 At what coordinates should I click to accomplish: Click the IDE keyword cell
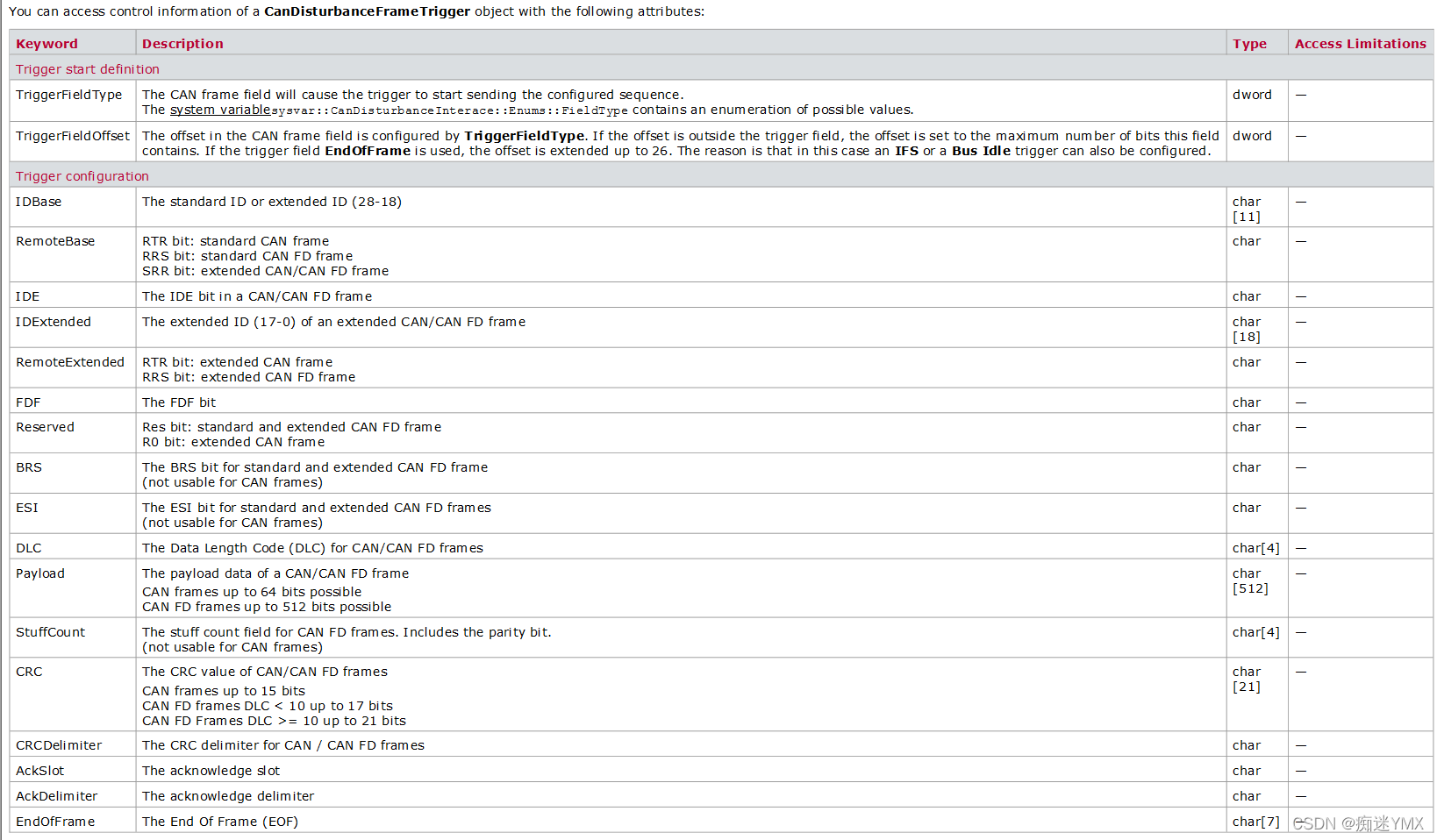pos(73,295)
